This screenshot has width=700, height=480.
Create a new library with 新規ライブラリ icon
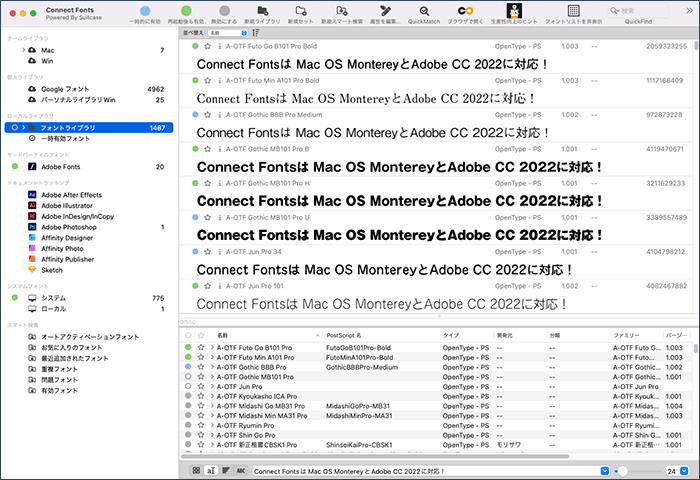262,11
